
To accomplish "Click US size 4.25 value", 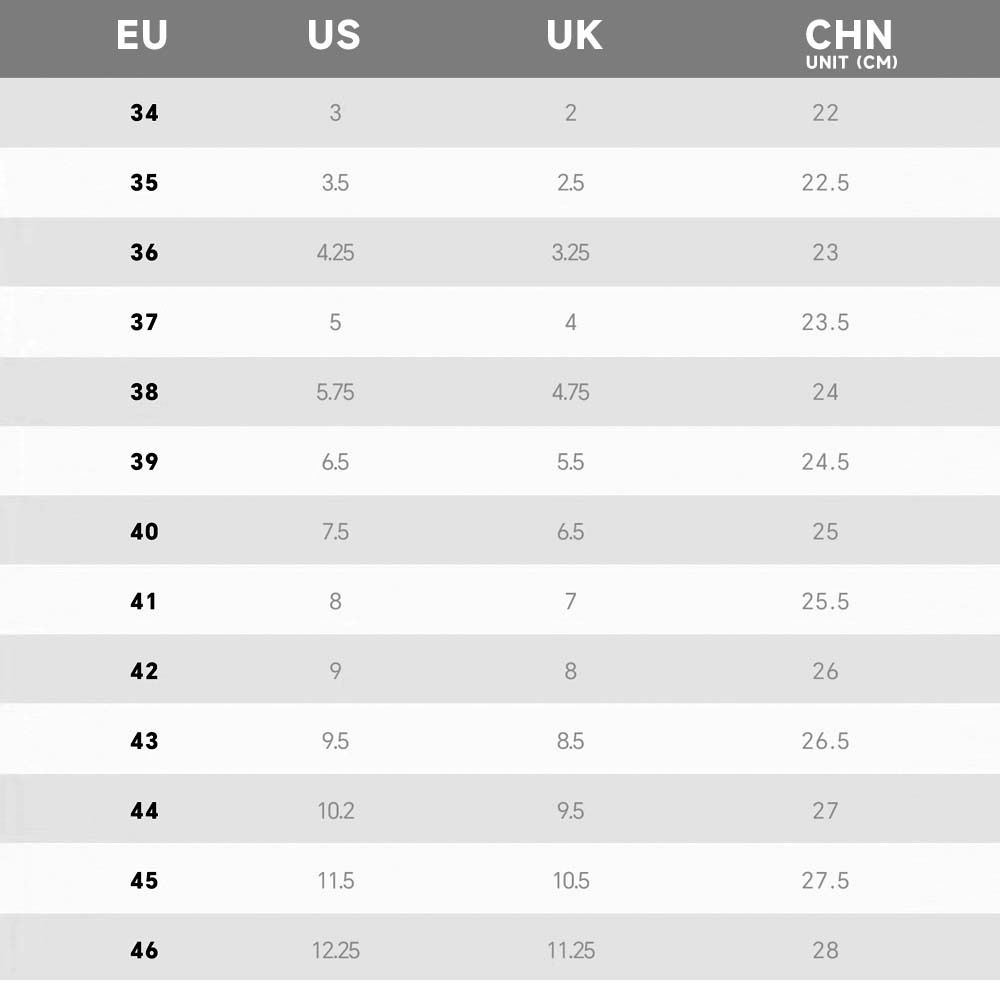I will tap(335, 253).
